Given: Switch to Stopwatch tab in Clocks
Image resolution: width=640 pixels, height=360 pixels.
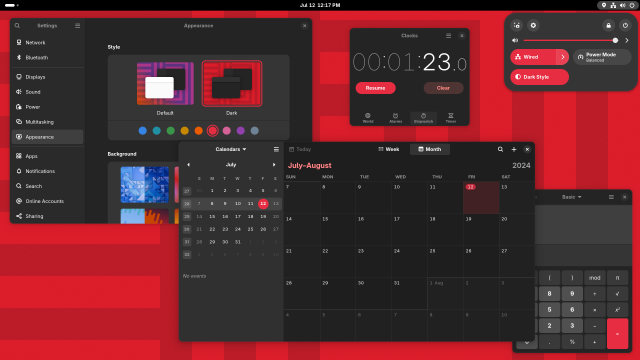Looking at the screenshot, I should (423, 118).
